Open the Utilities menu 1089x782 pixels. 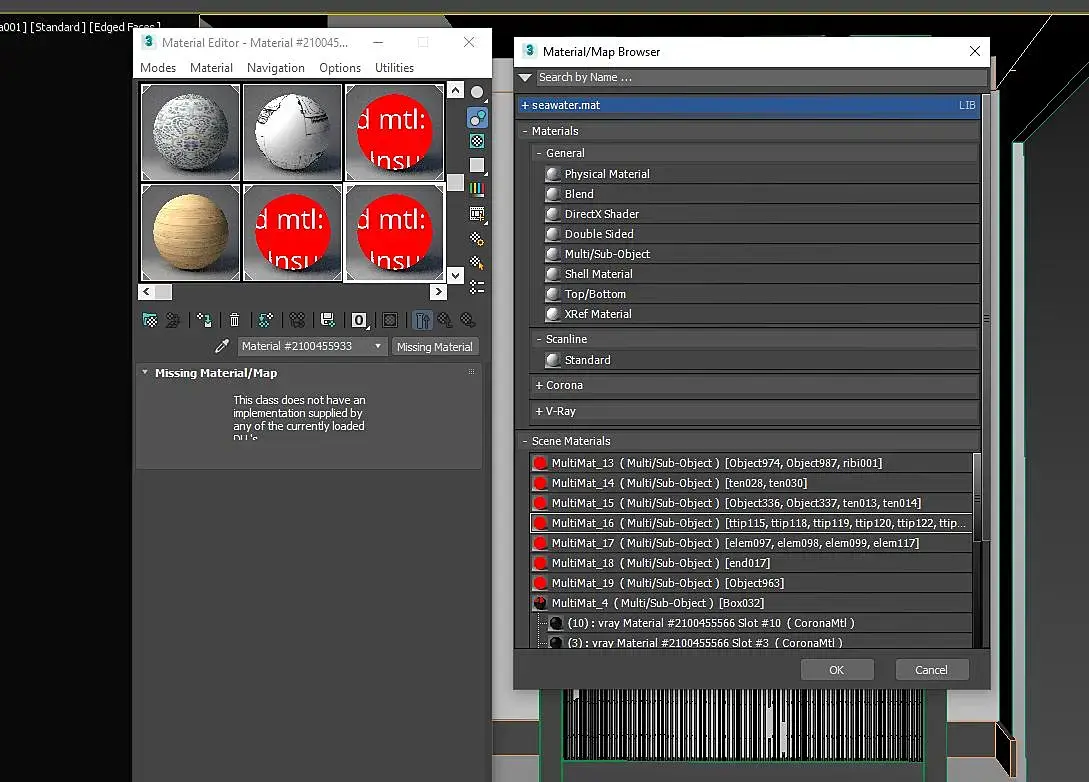click(394, 68)
